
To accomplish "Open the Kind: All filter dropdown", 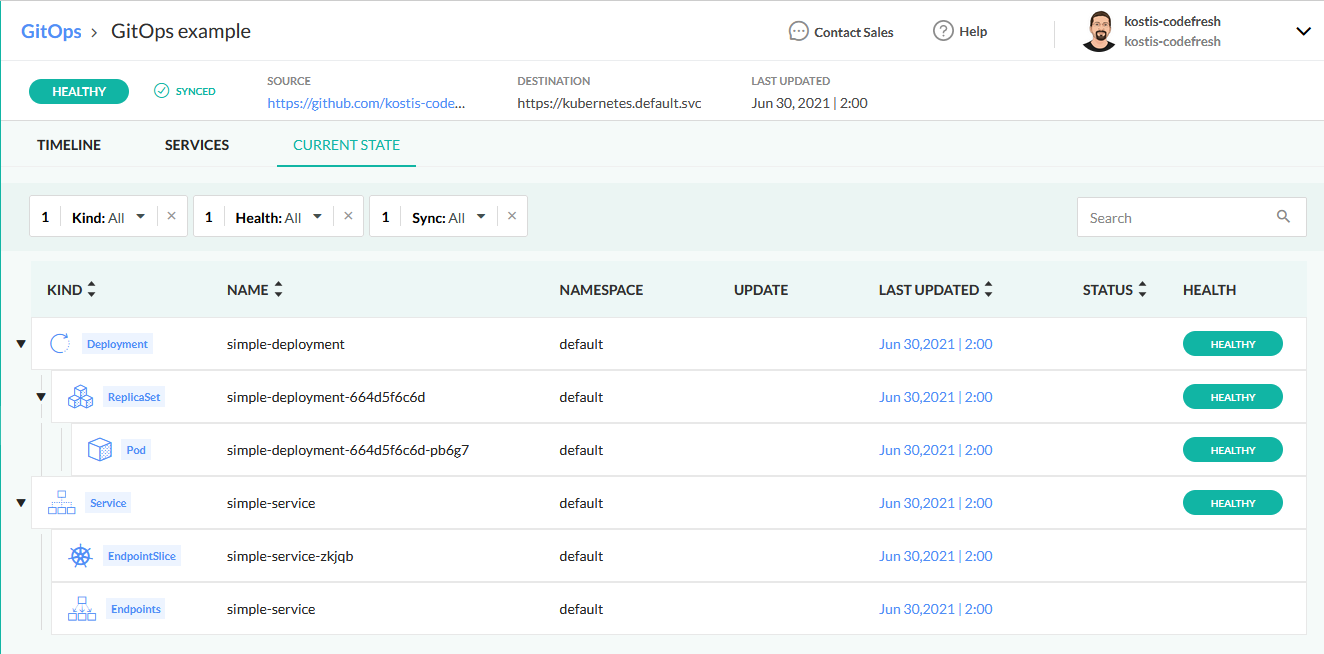I will (109, 217).
